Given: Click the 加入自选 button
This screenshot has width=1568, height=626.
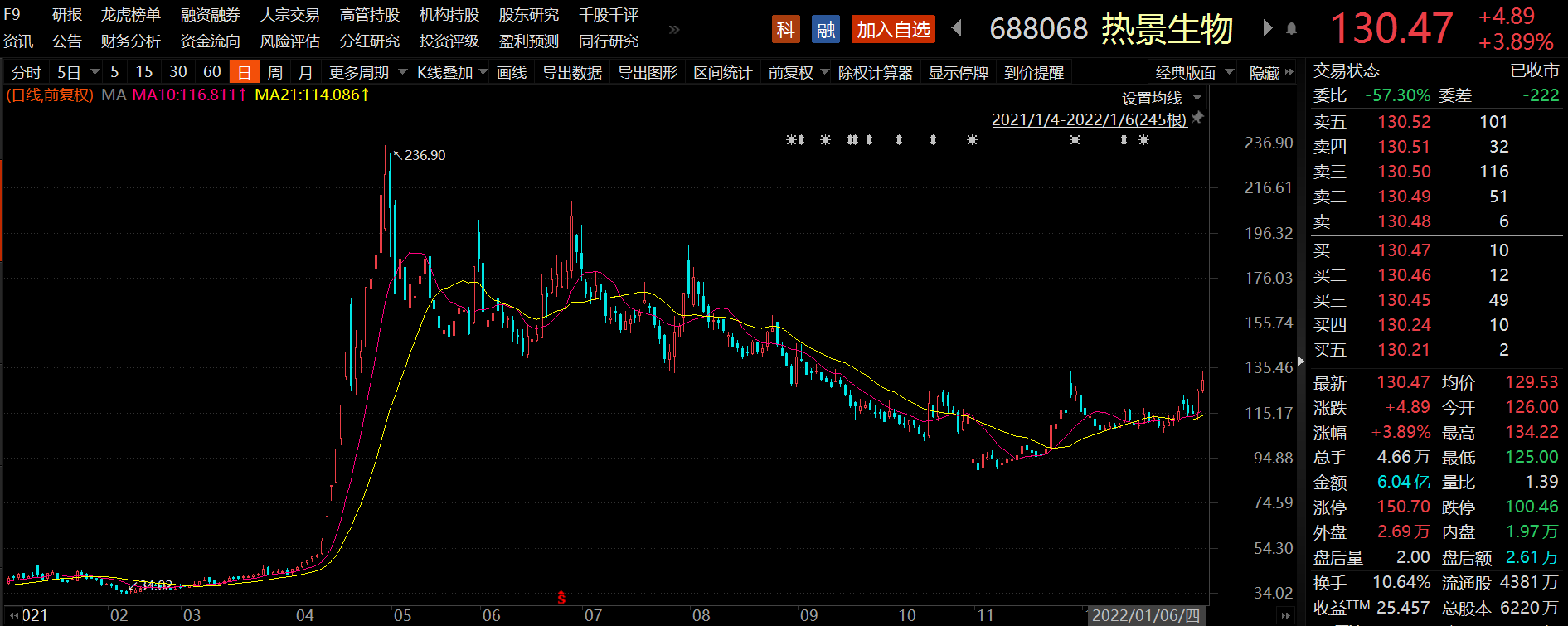Looking at the screenshot, I should (893, 30).
